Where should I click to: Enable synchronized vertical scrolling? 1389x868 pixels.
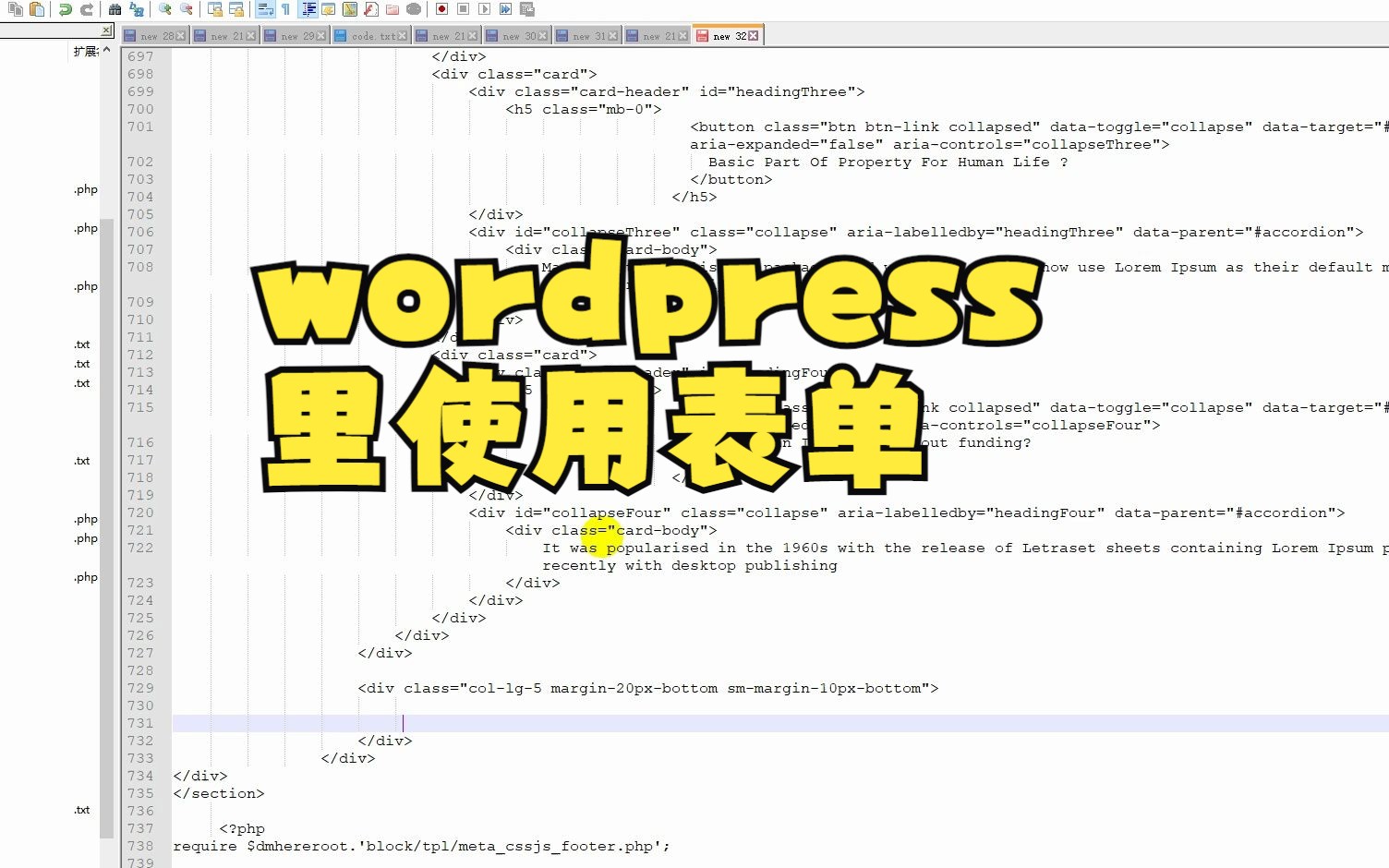pos(214,9)
